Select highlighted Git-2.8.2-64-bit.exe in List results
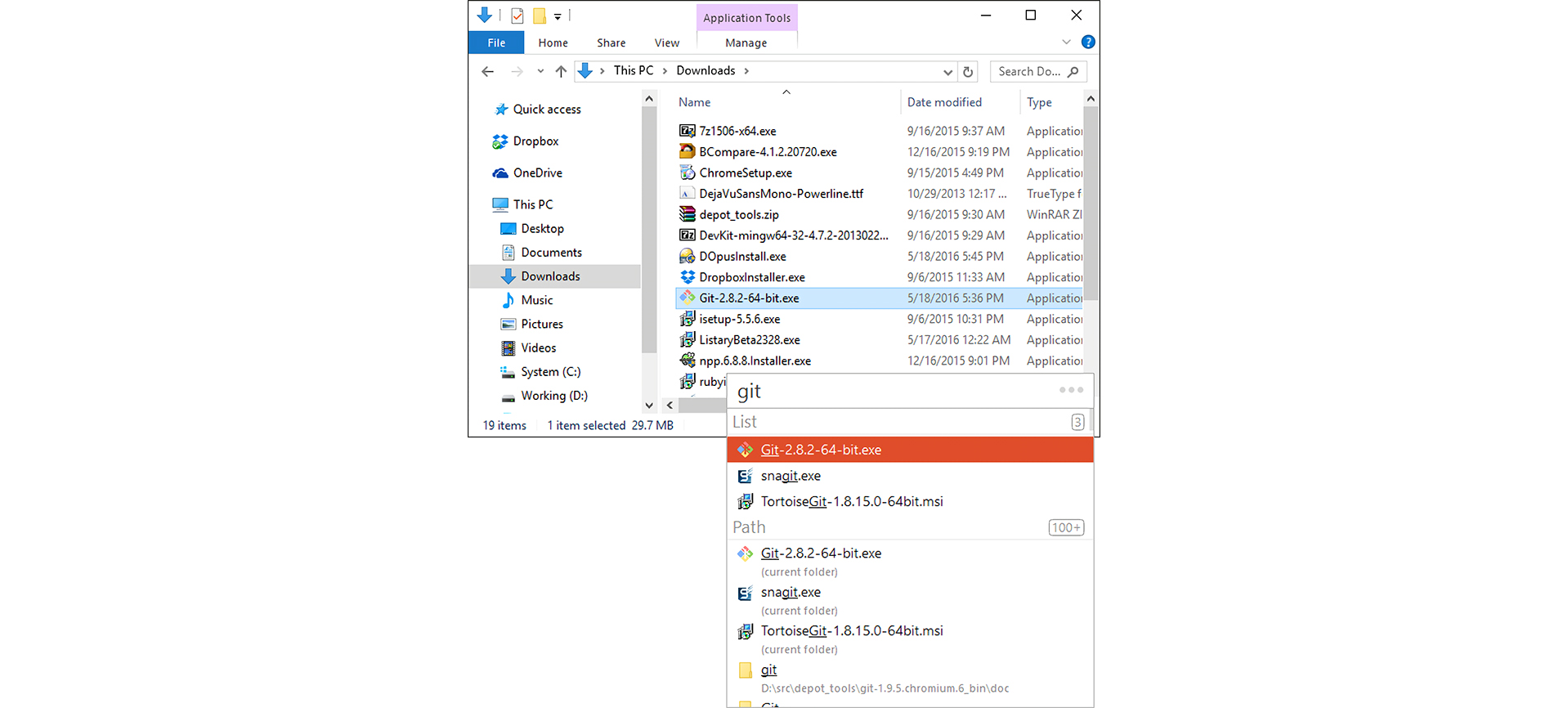This screenshot has height=708, width=1568. tap(910, 450)
